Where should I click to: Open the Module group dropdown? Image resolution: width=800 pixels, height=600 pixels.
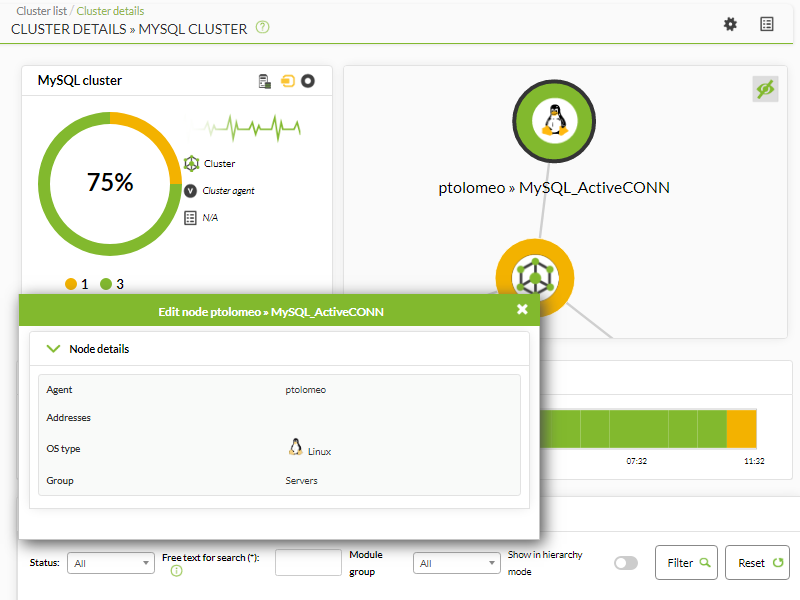[x=457, y=563]
